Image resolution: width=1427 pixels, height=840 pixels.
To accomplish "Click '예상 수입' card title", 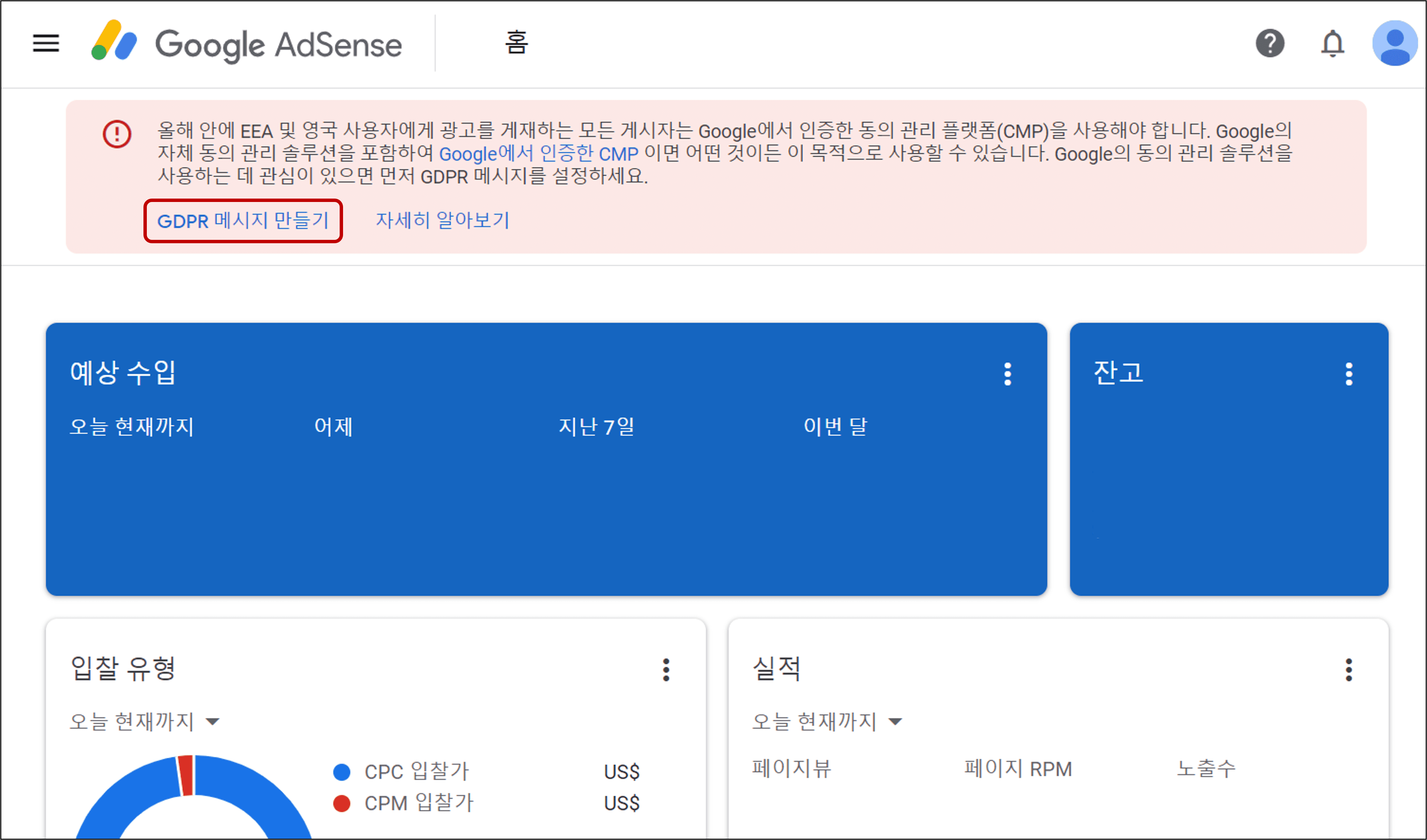I will click(x=123, y=373).
